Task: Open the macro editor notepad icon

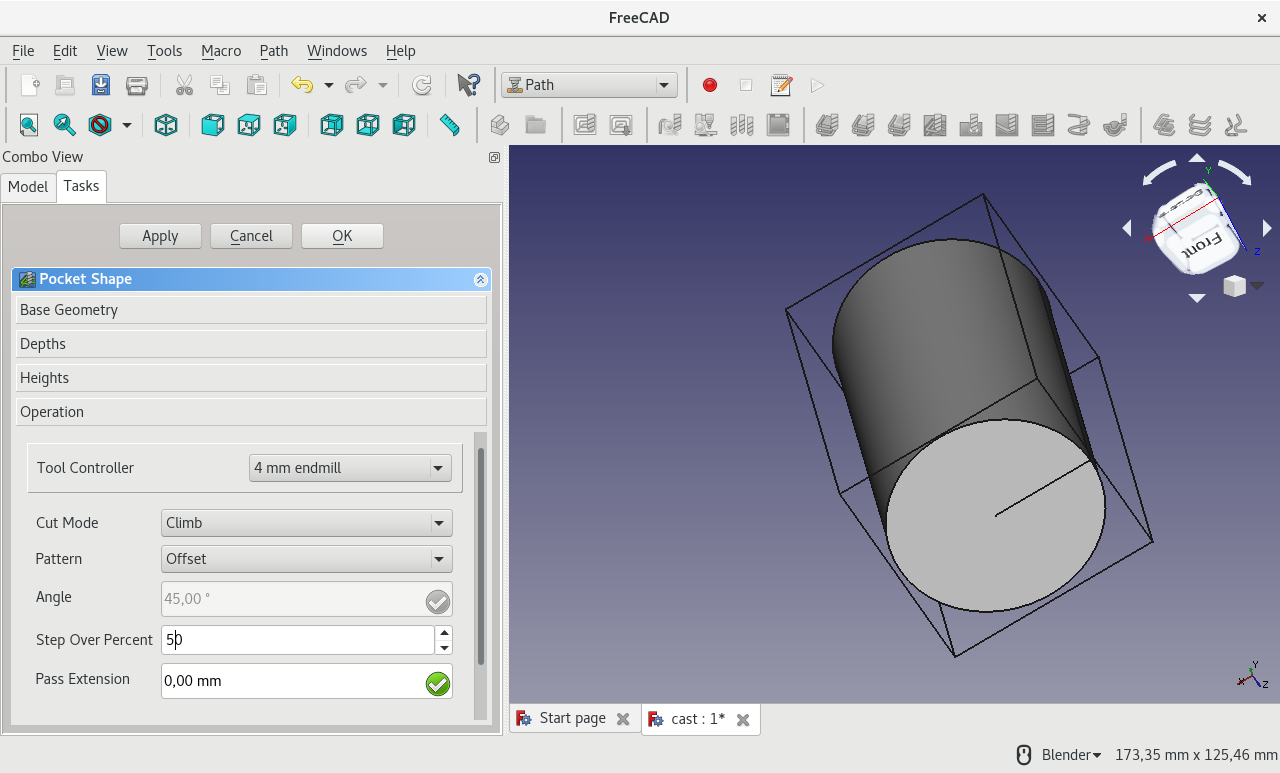Action: click(x=781, y=85)
